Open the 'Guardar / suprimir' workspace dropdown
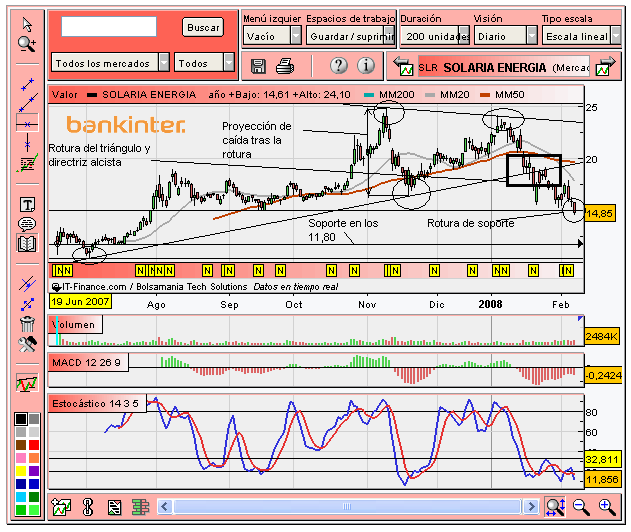 [x=351, y=36]
